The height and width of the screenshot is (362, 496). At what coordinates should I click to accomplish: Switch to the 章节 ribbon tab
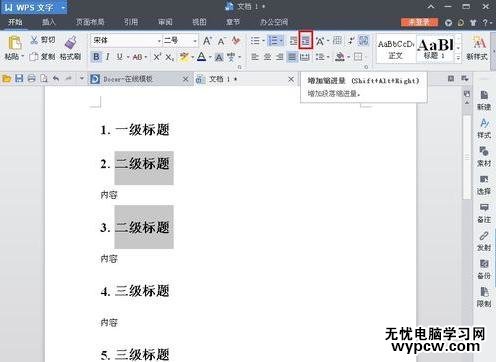233,22
